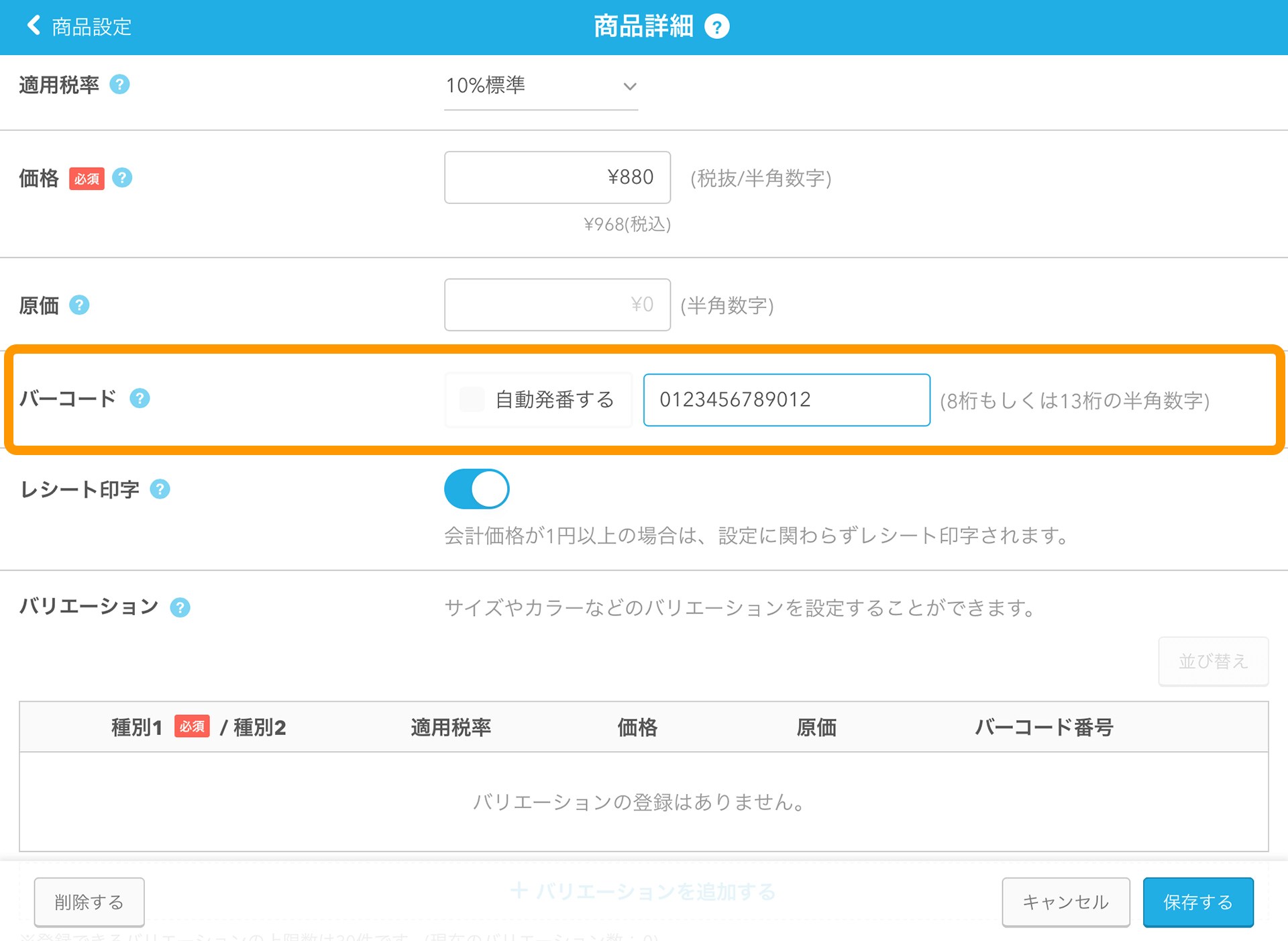Open the 10%標準 tax rate dropdown
This screenshot has height=941, width=1288.
point(540,86)
